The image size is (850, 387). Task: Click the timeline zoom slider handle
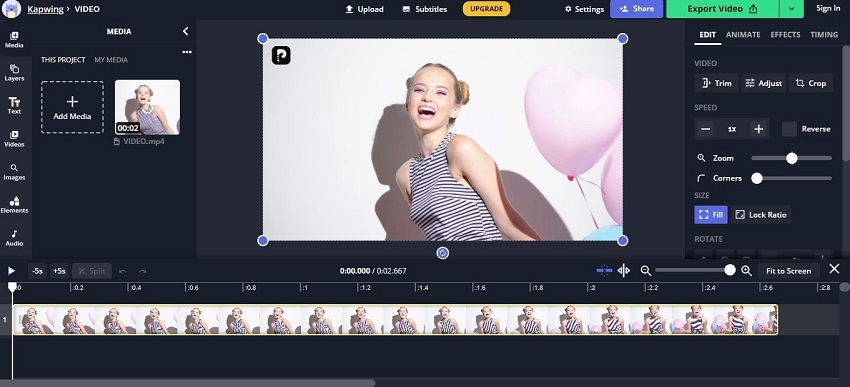[730, 270]
